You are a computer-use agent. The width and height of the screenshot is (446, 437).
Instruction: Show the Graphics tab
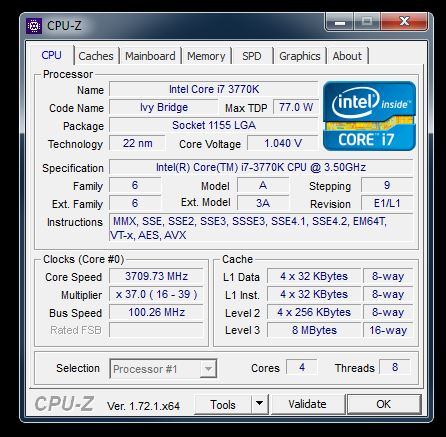(x=300, y=56)
